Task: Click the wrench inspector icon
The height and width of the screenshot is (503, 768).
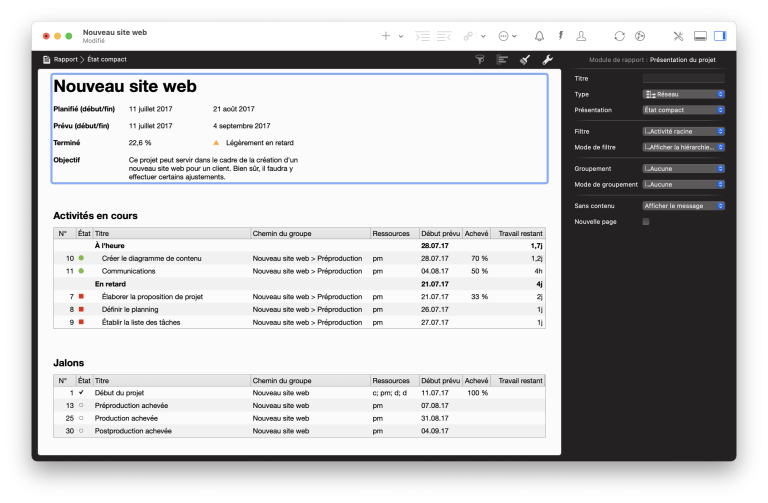Action: tap(548, 60)
